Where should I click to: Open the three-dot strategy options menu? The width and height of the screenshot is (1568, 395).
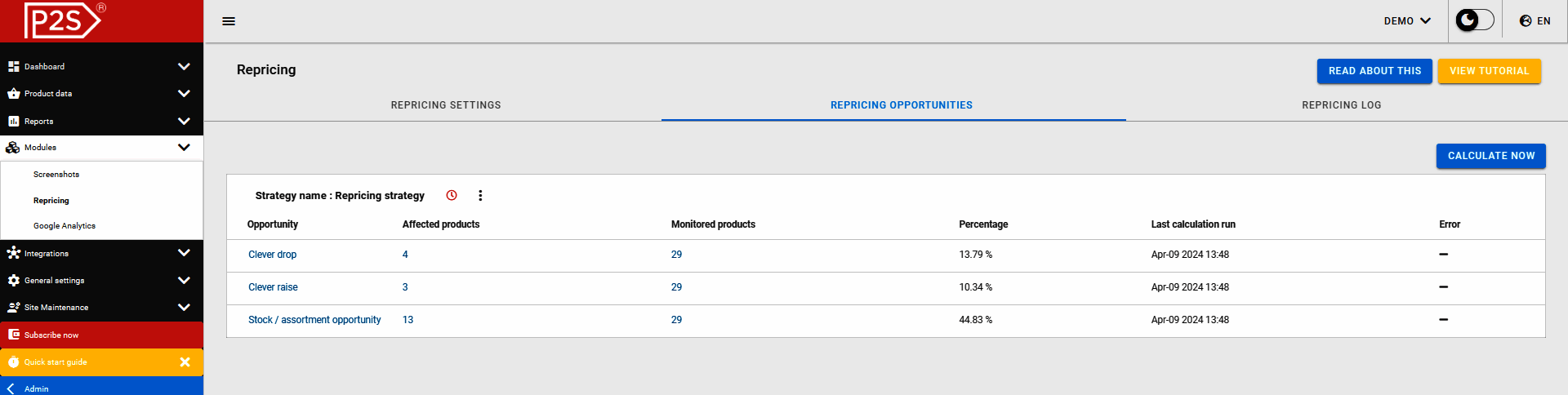(x=480, y=195)
